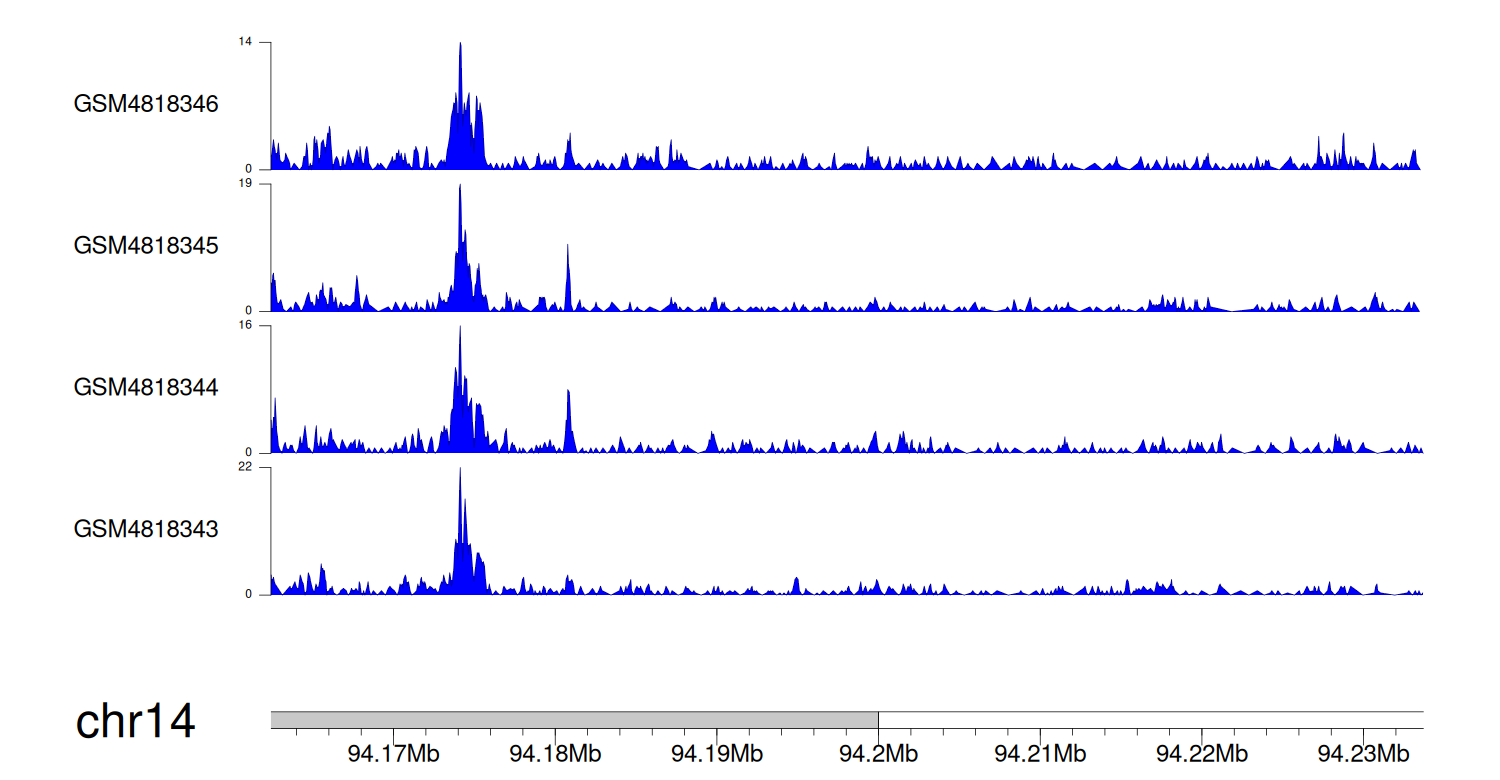Select the 94.22Mb position label
The height and width of the screenshot is (780, 1500).
(1202, 753)
